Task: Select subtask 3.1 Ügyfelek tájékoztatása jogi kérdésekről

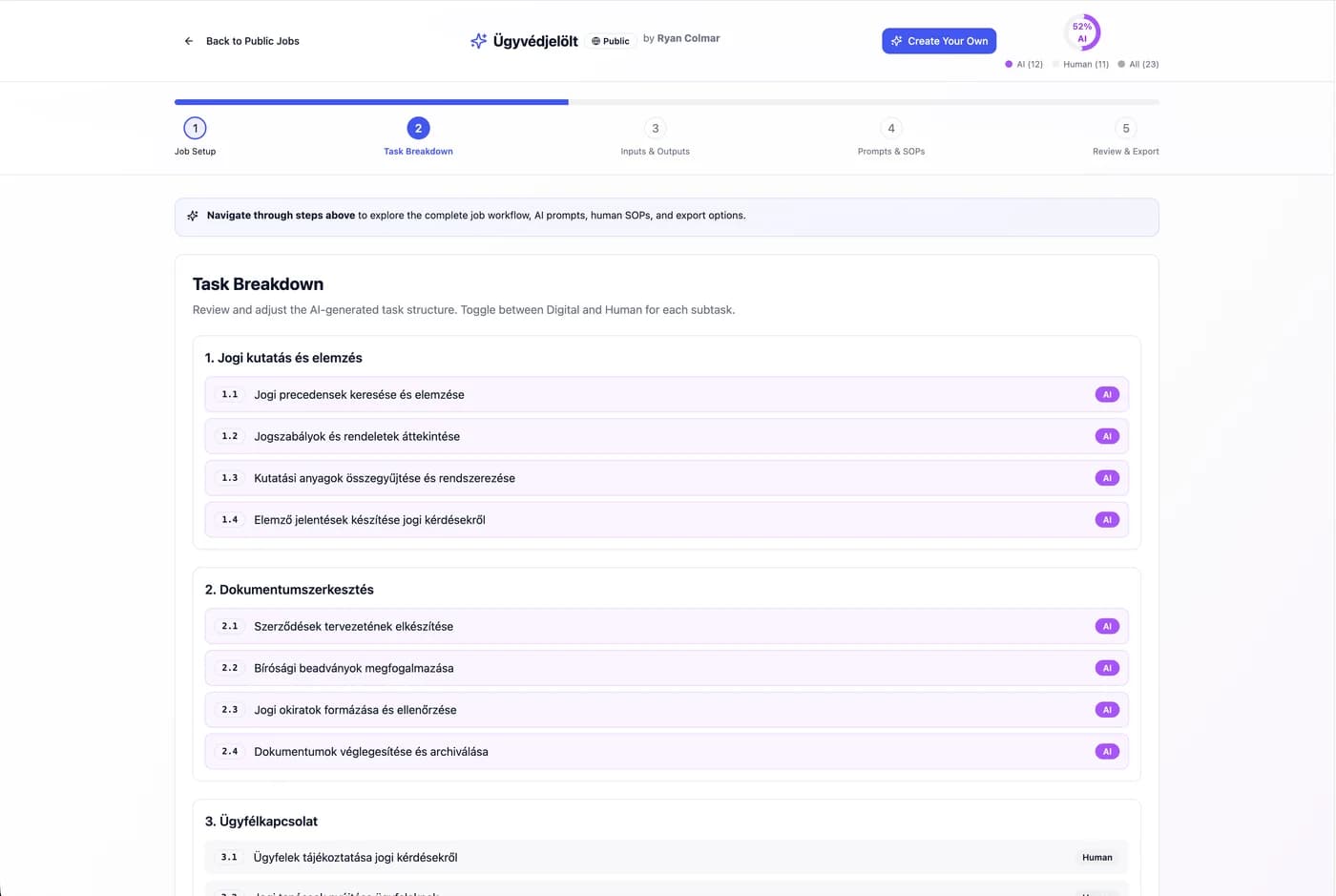Action: (666, 857)
